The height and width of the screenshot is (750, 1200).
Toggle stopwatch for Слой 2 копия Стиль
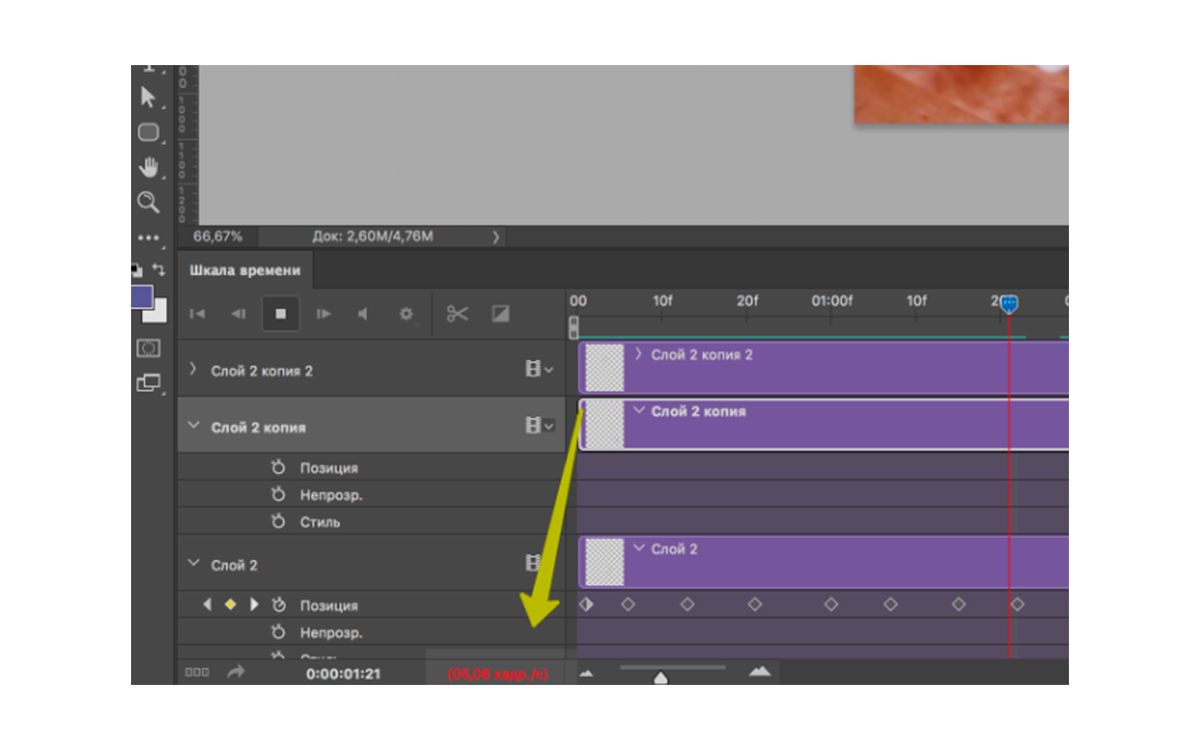[279, 522]
